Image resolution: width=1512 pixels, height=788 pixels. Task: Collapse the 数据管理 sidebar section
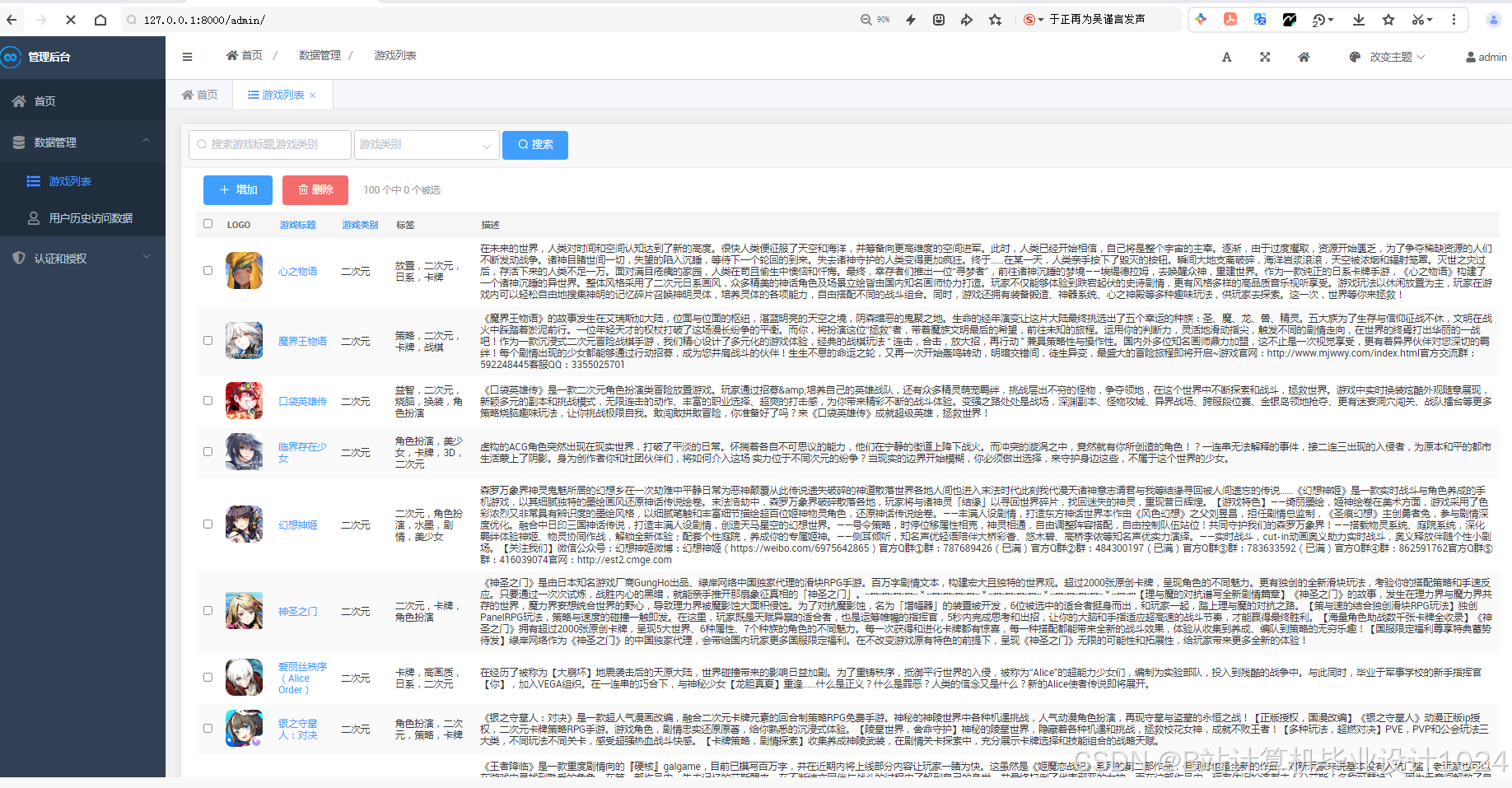[82, 142]
